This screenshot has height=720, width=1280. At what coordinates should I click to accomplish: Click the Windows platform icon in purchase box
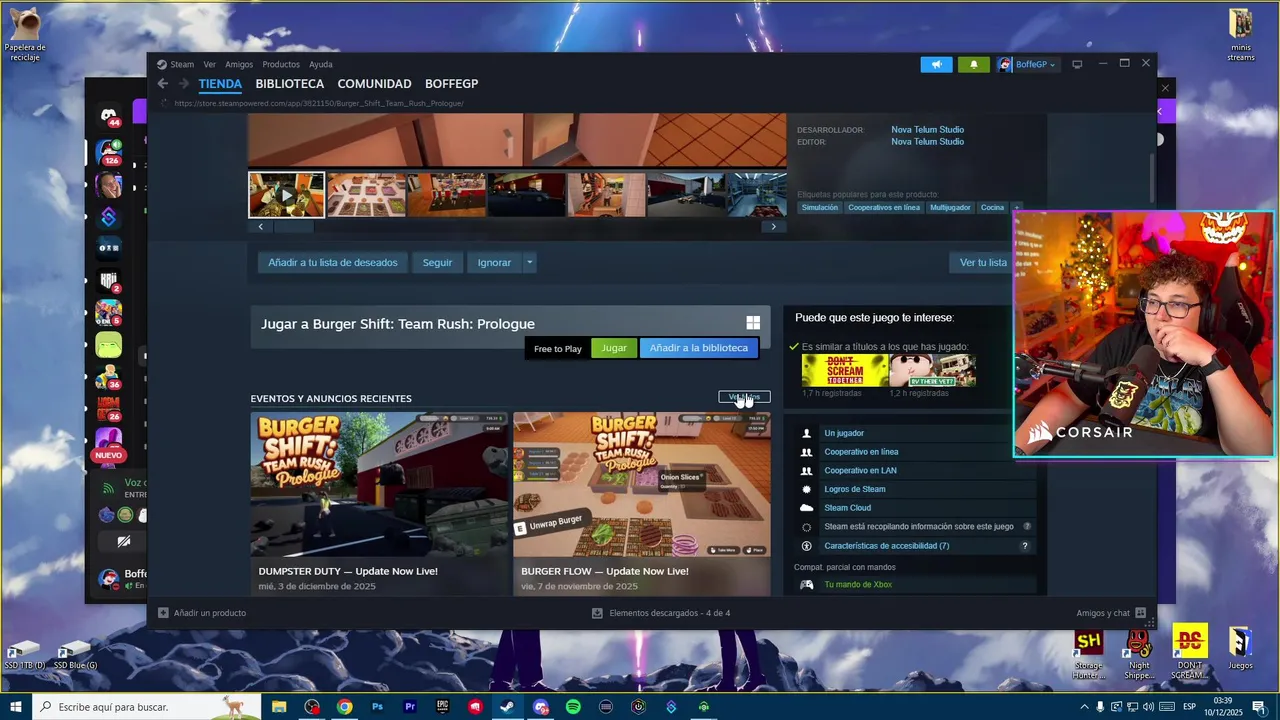[753, 323]
